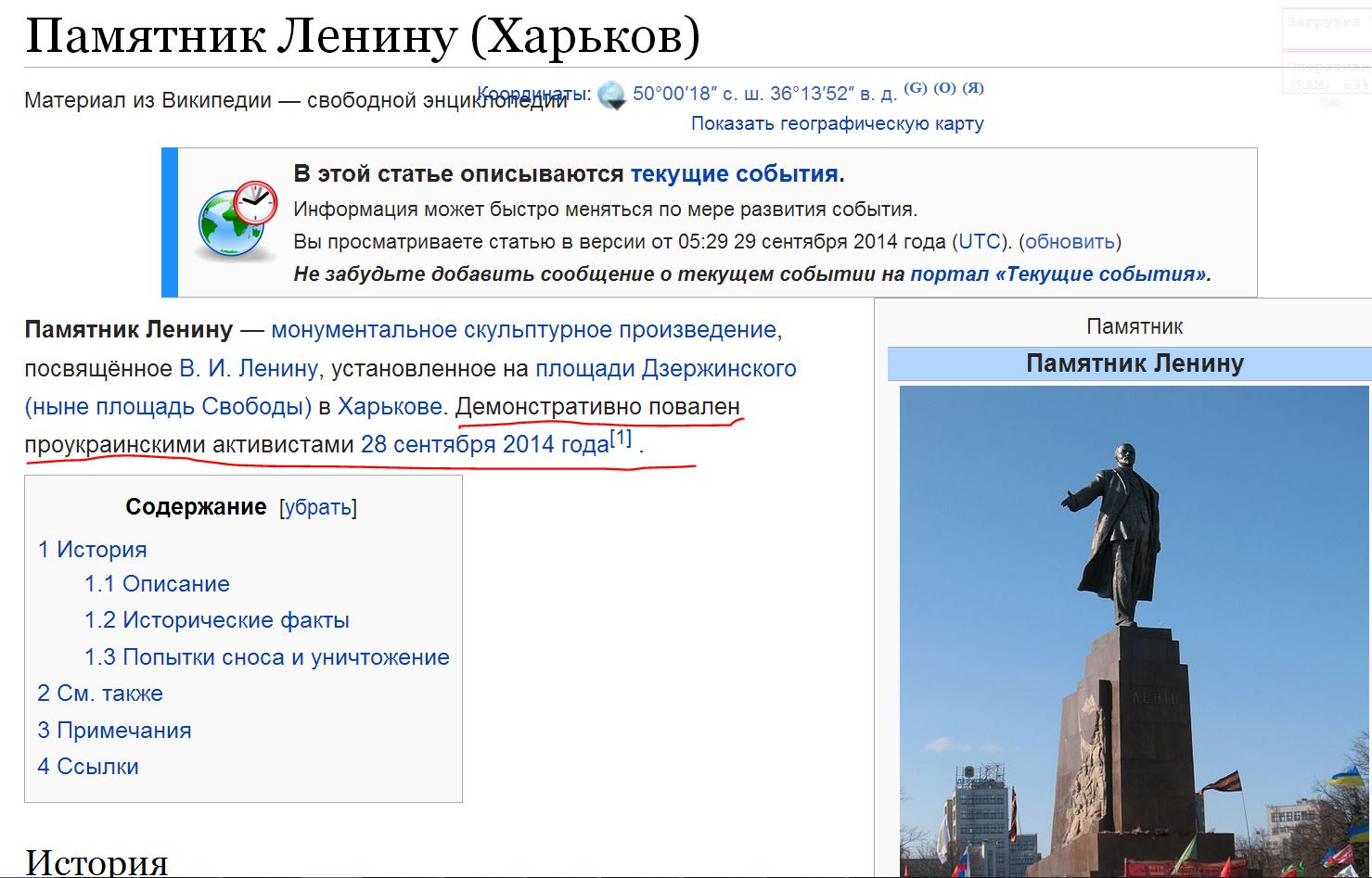The image size is (1372, 878).
Task: Click 'обновить' to refresh article version
Action: point(1070,242)
